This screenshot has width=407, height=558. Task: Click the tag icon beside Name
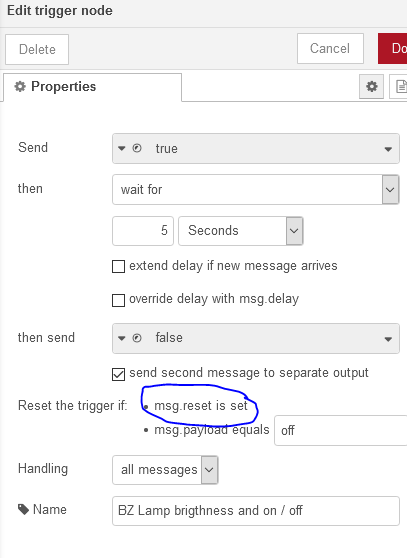[23, 510]
